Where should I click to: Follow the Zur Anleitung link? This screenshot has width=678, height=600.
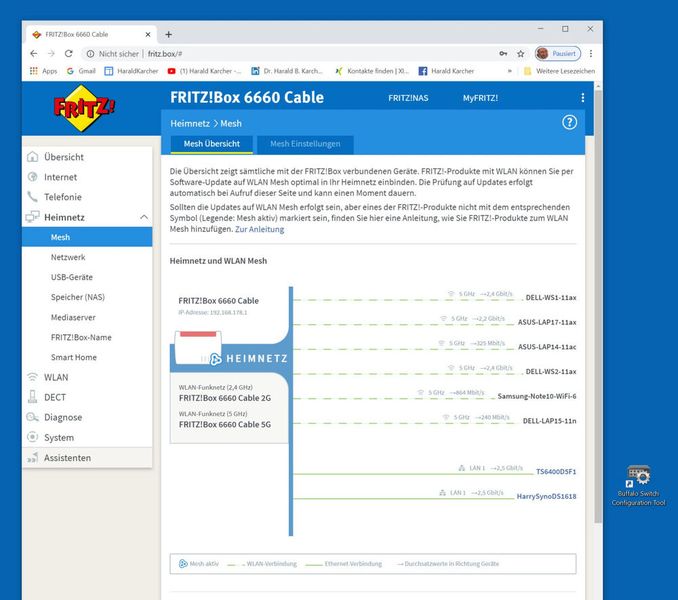(259, 229)
